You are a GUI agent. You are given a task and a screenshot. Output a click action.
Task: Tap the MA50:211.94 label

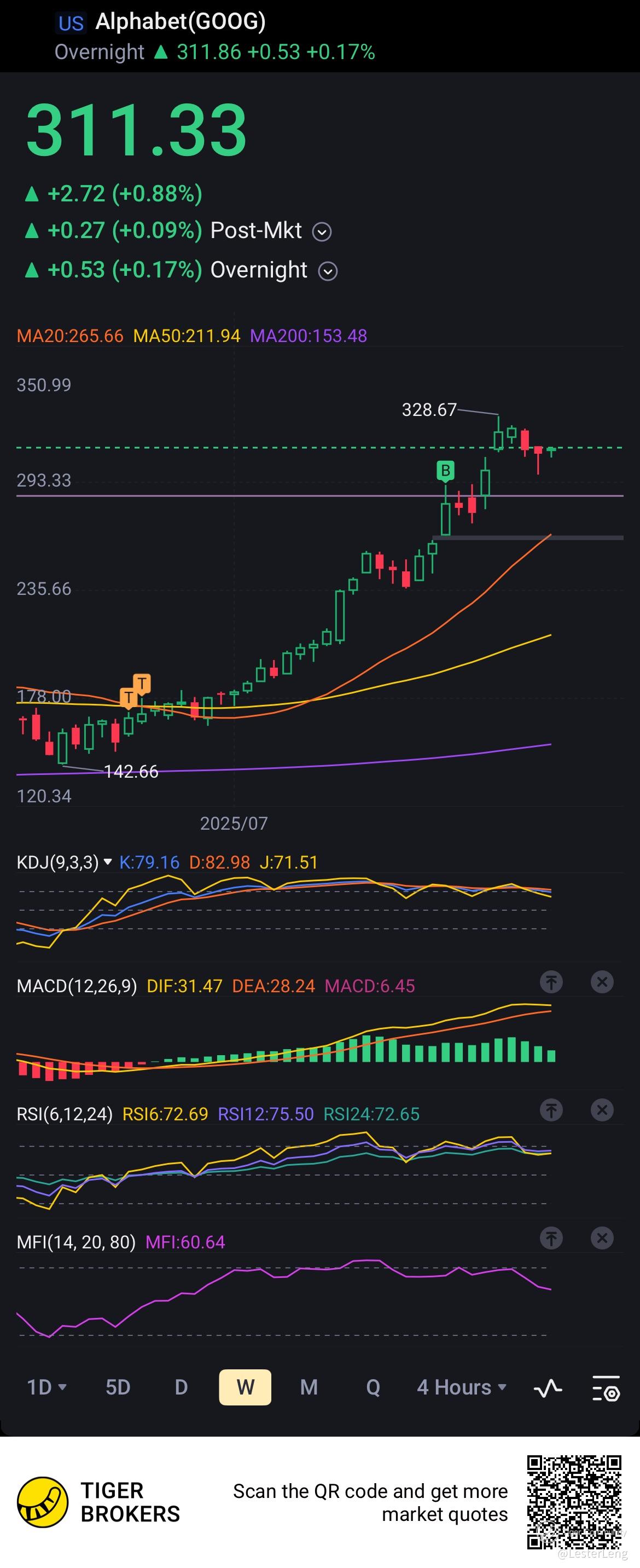(187, 336)
